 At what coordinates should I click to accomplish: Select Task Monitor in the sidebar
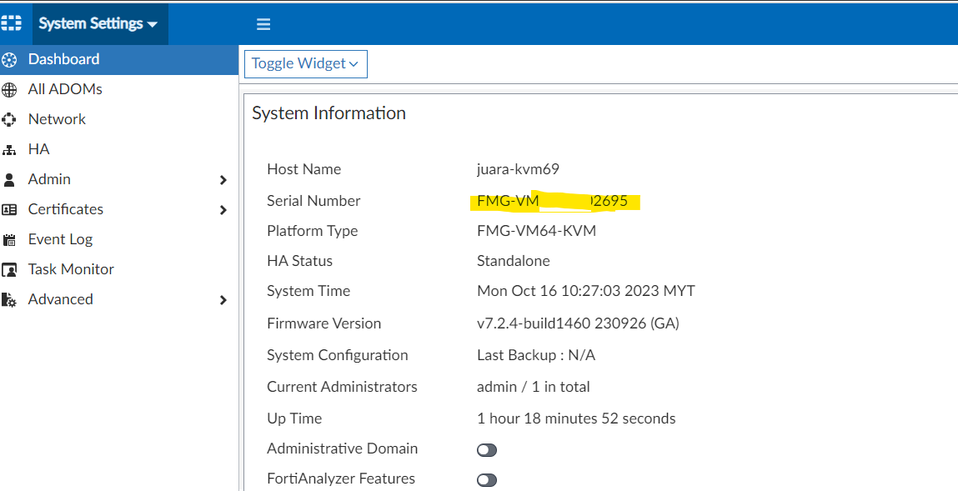point(71,269)
